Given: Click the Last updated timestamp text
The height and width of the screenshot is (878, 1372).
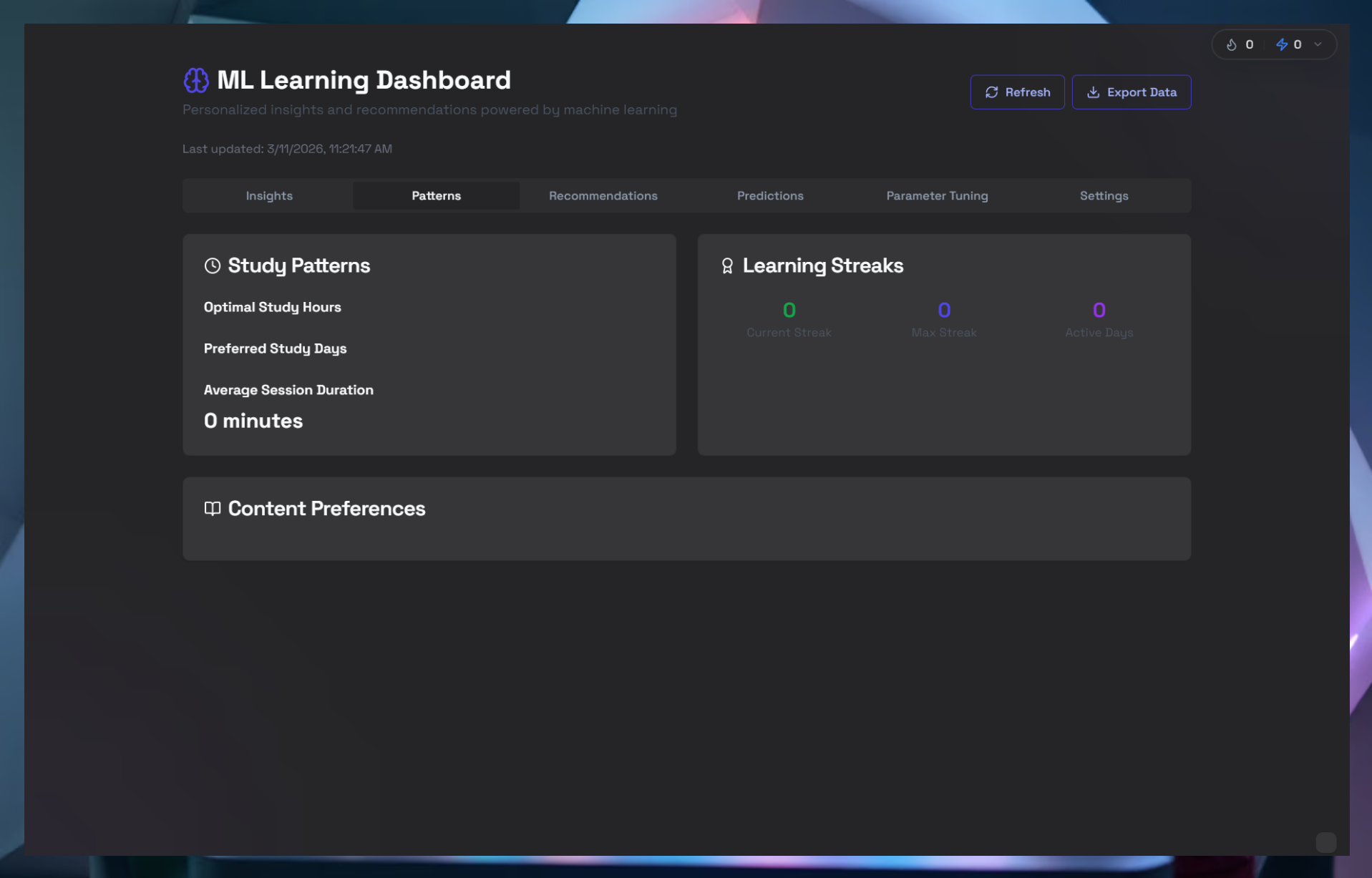Looking at the screenshot, I should tap(287, 149).
